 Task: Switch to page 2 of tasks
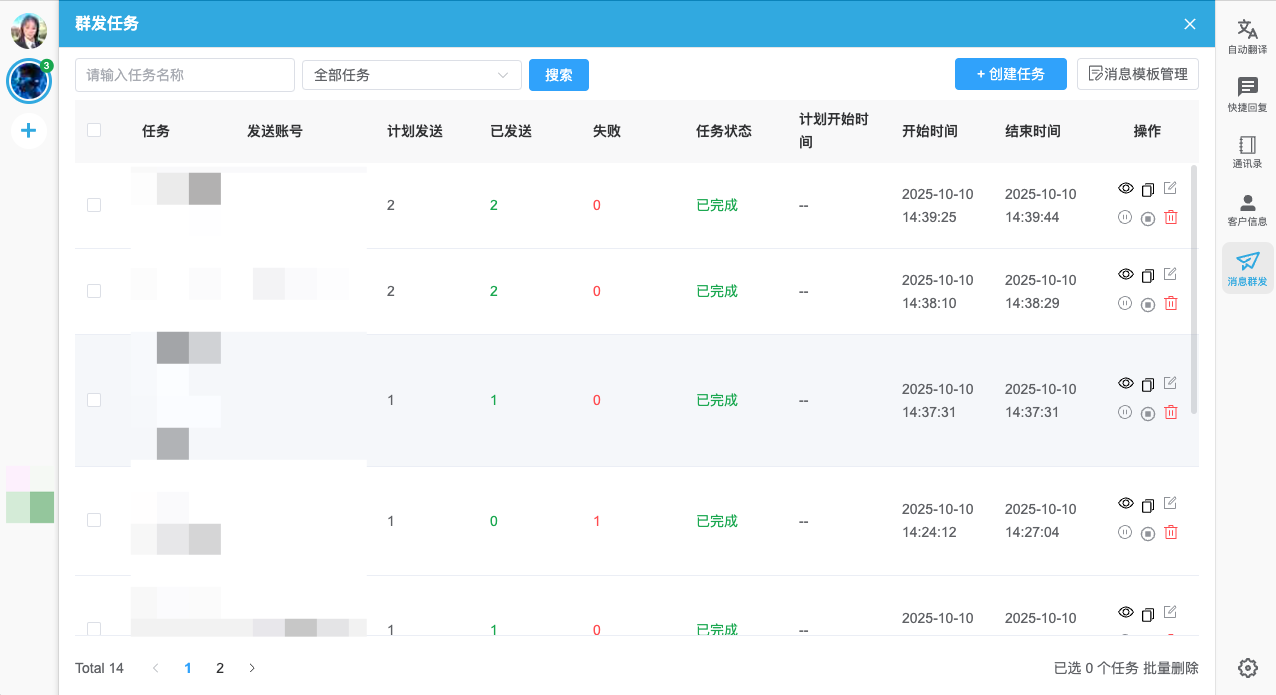coord(220,668)
